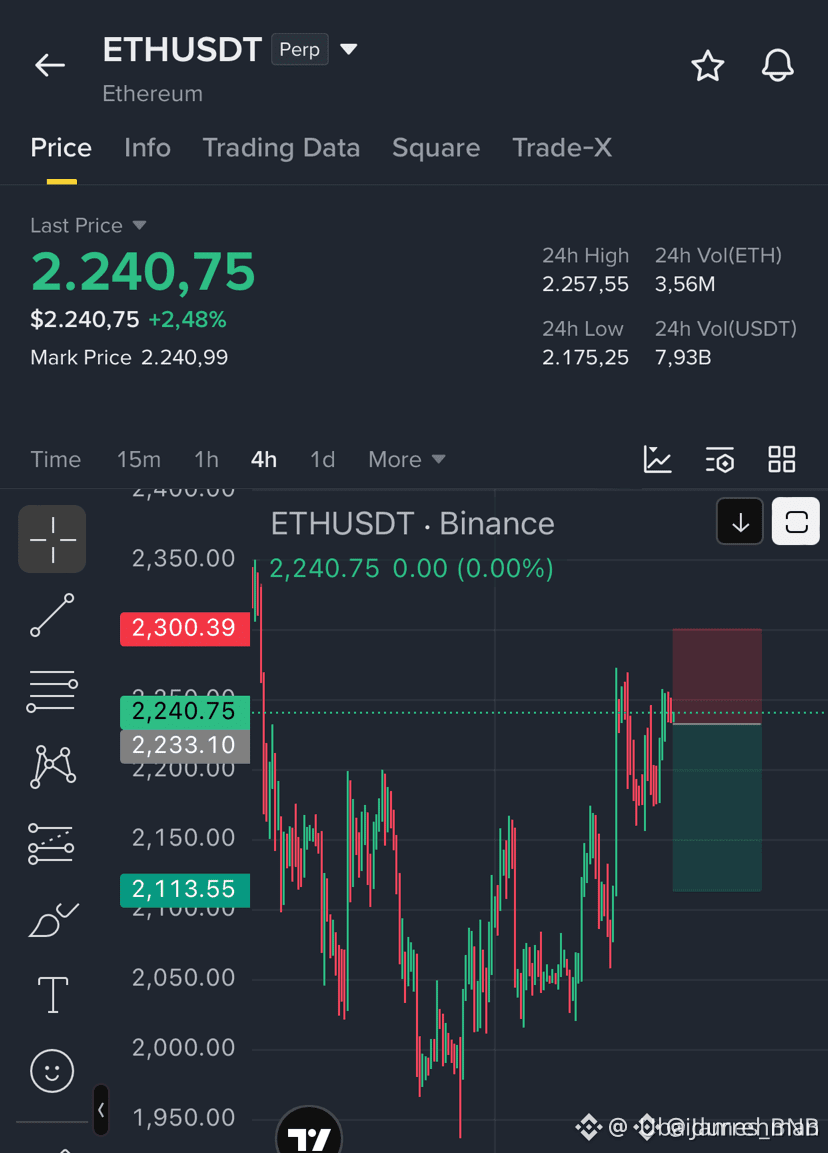Collapse the drawing toolbar arrow
The width and height of the screenshot is (828, 1153).
click(101, 1110)
